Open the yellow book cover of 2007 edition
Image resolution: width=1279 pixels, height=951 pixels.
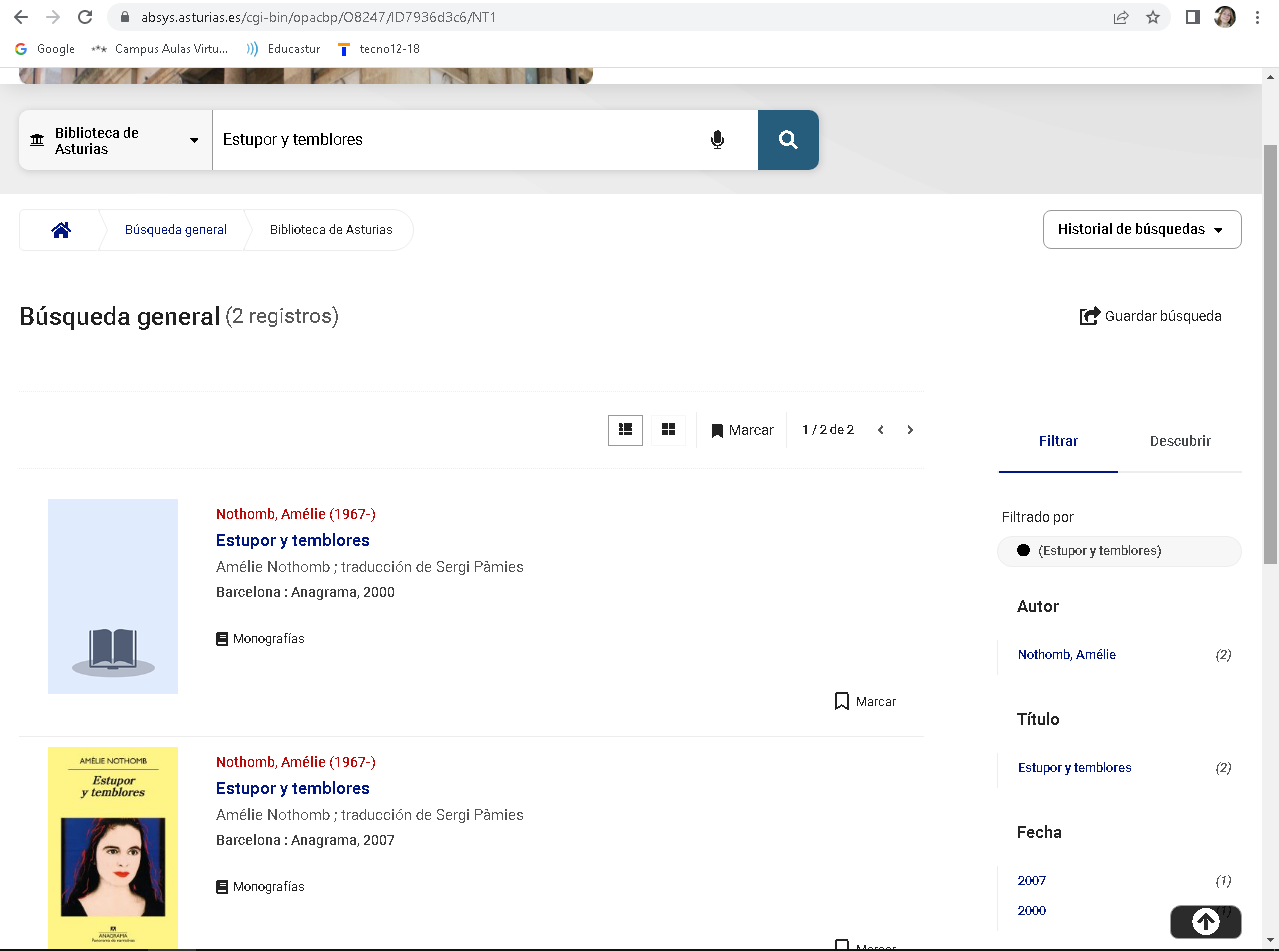113,847
